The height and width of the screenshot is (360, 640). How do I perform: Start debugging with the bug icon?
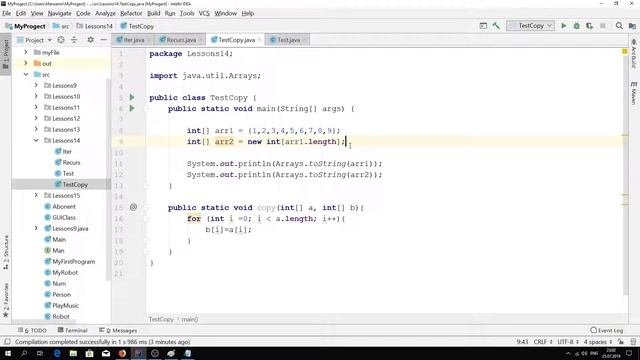[x=576, y=26]
